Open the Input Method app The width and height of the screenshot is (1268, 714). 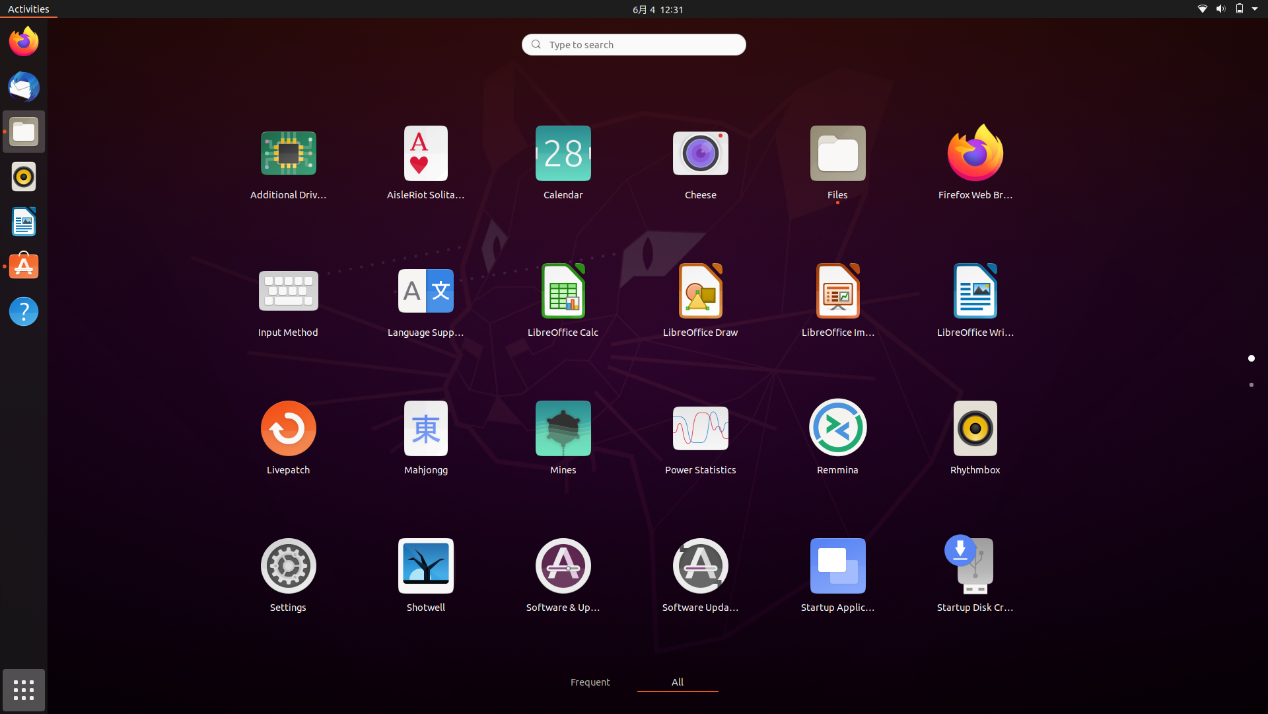coord(288,291)
